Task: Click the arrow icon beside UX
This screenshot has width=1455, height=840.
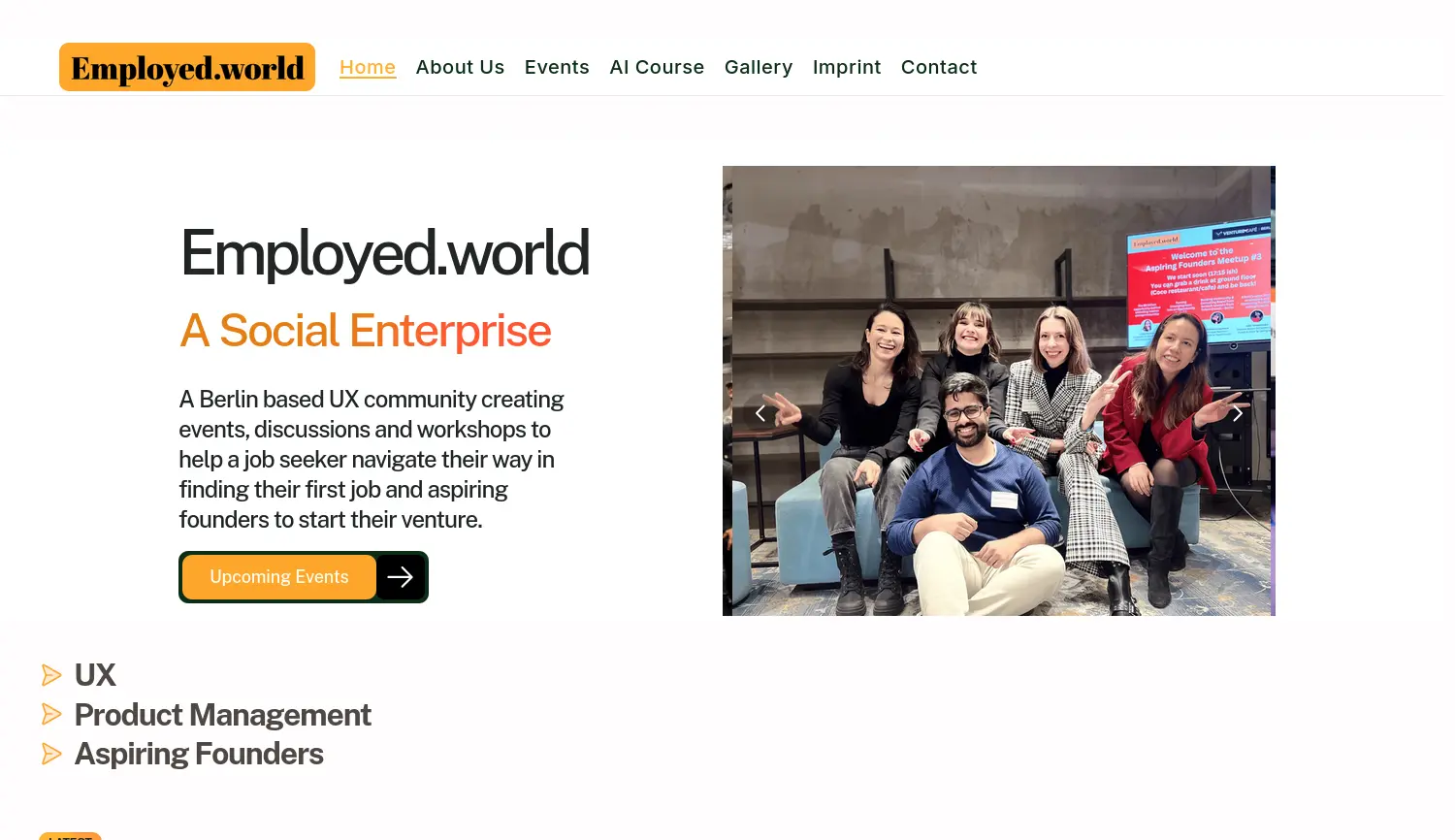Action: coord(51,675)
